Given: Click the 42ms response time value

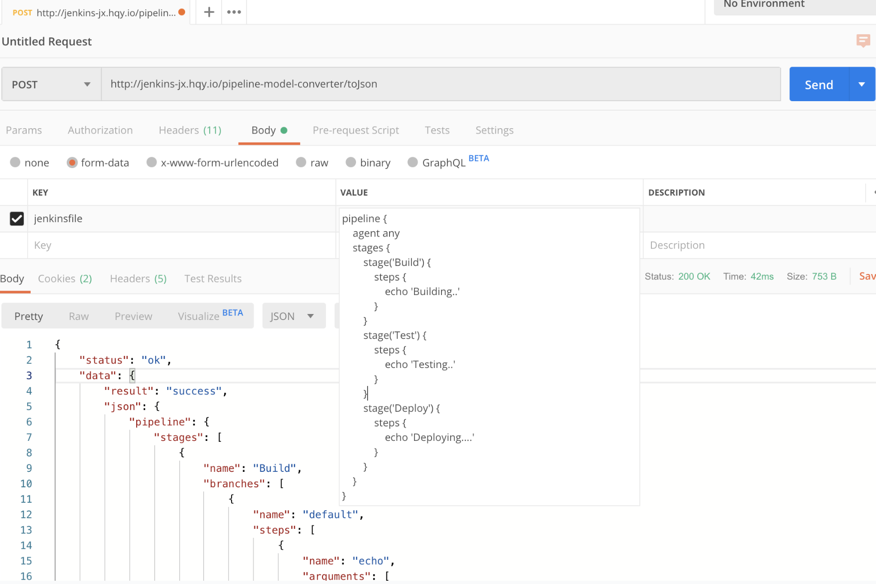Looking at the screenshot, I should (762, 277).
